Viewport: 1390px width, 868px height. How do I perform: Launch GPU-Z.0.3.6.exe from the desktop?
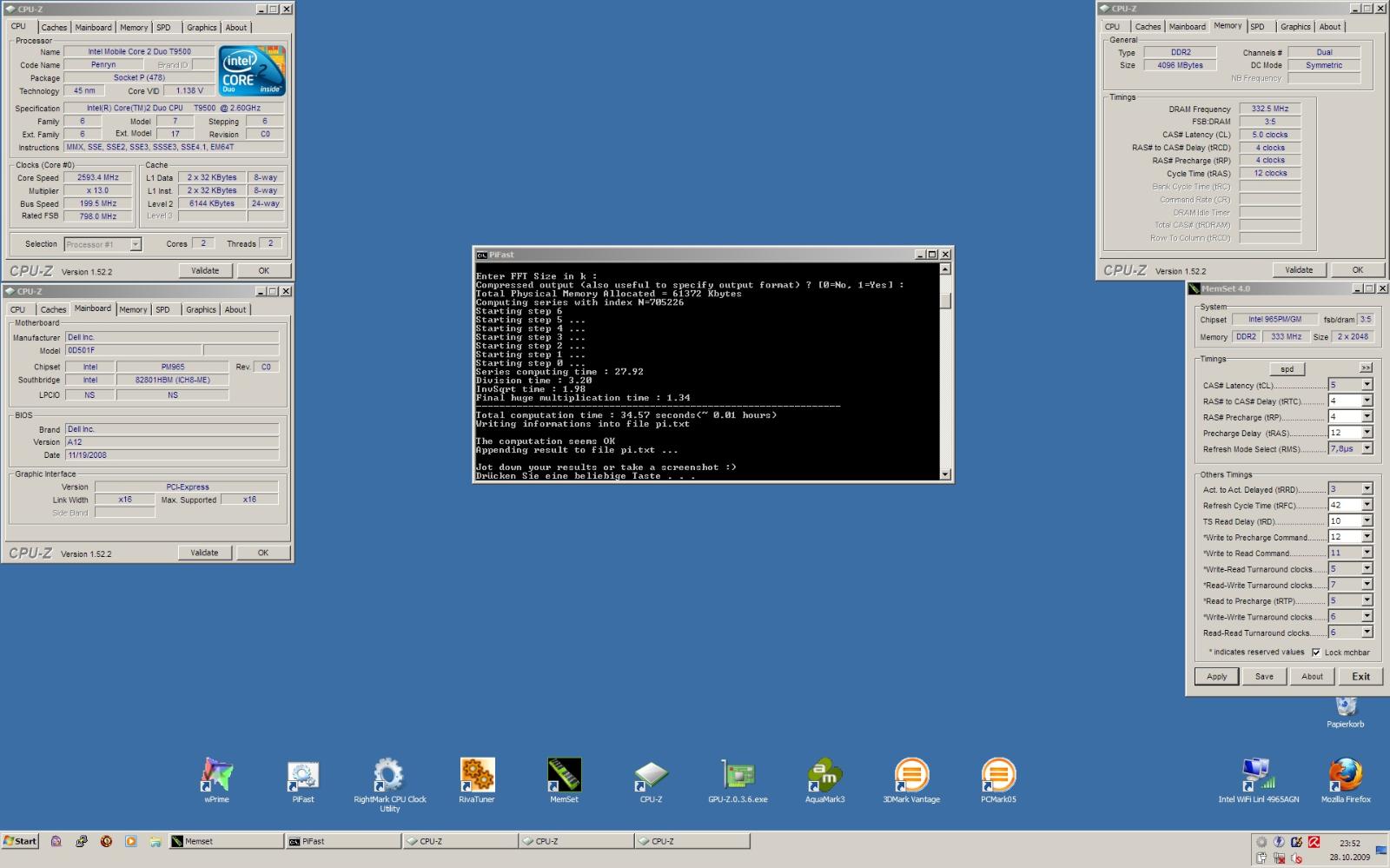coord(738,779)
